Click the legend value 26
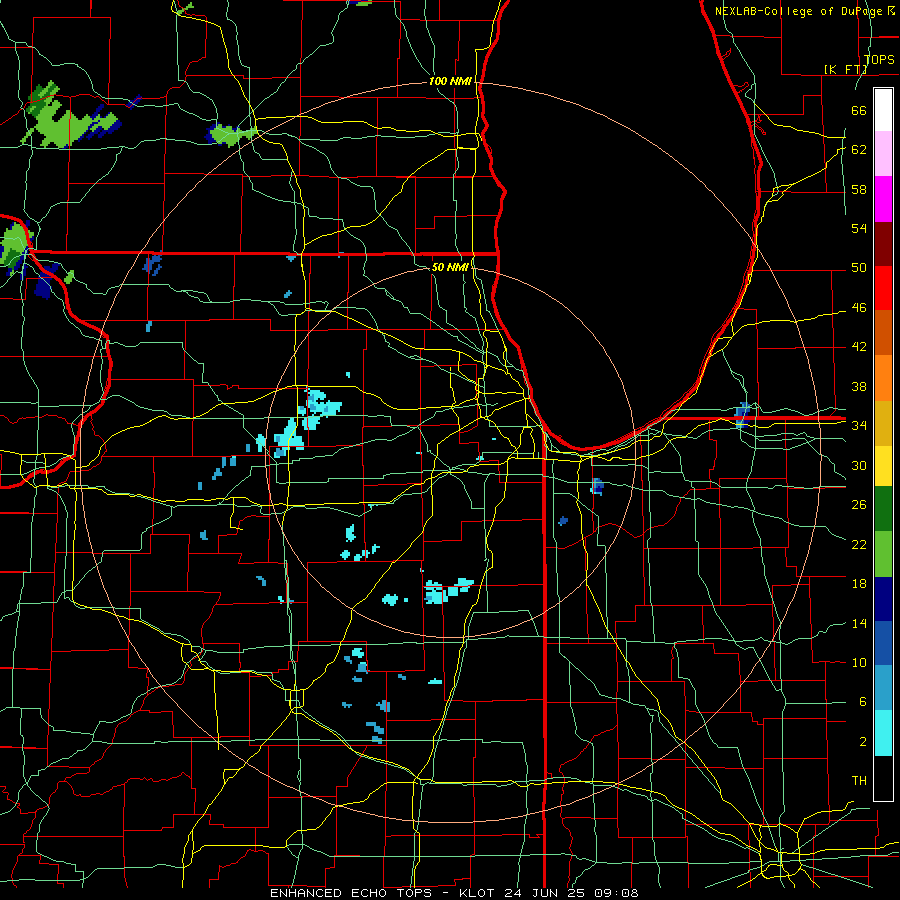This screenshot has height=900, width=900. tap(859, 505)
